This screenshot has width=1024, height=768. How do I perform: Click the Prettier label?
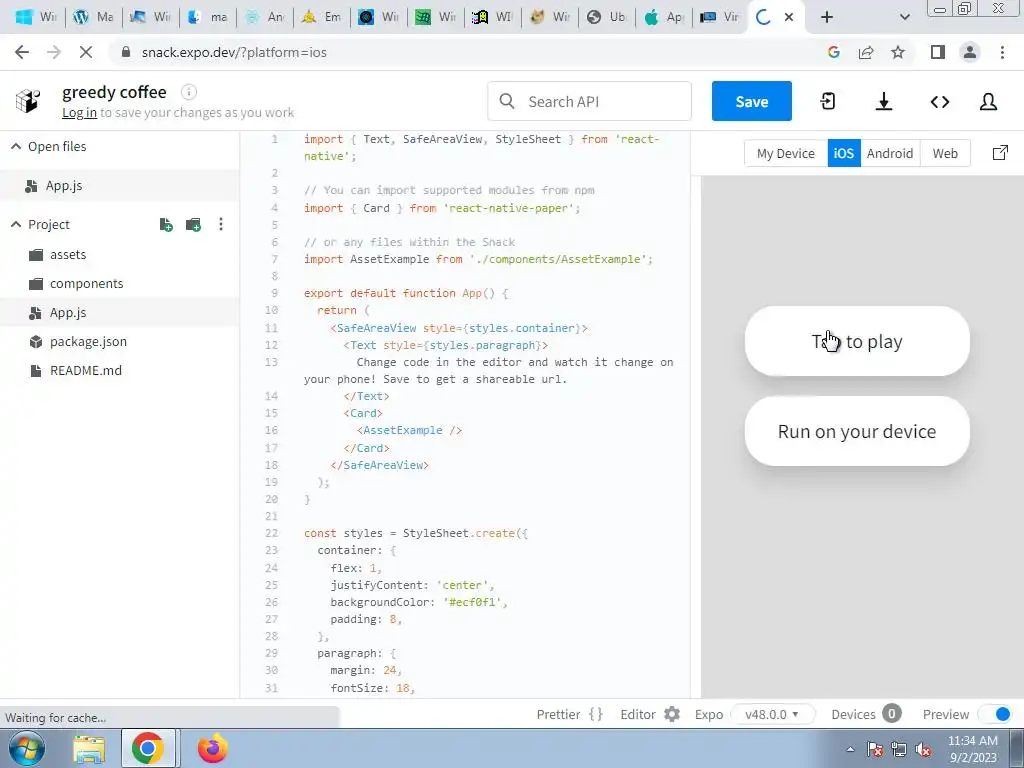click(558, 714)
